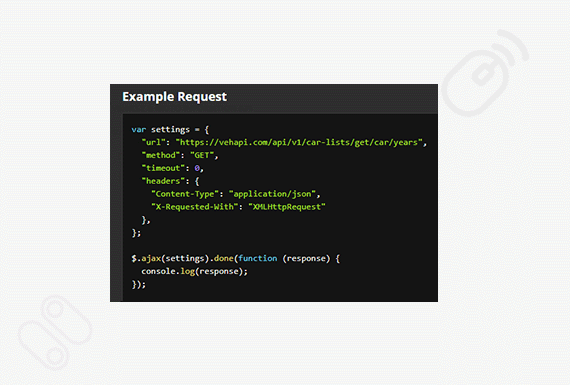
Task: Click the Example Request heading
Action: pyautogui.click(x=174, y=97)
